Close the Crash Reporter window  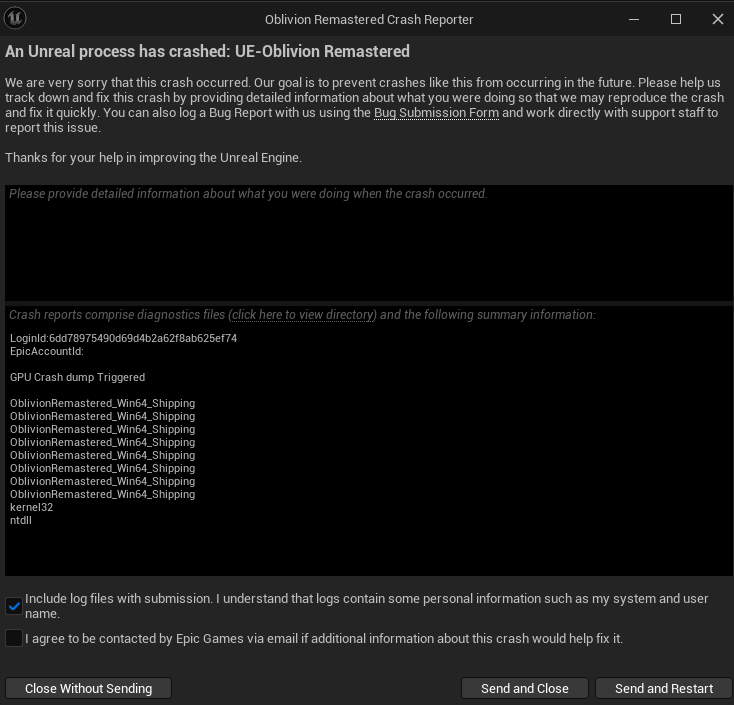(717, 19)
